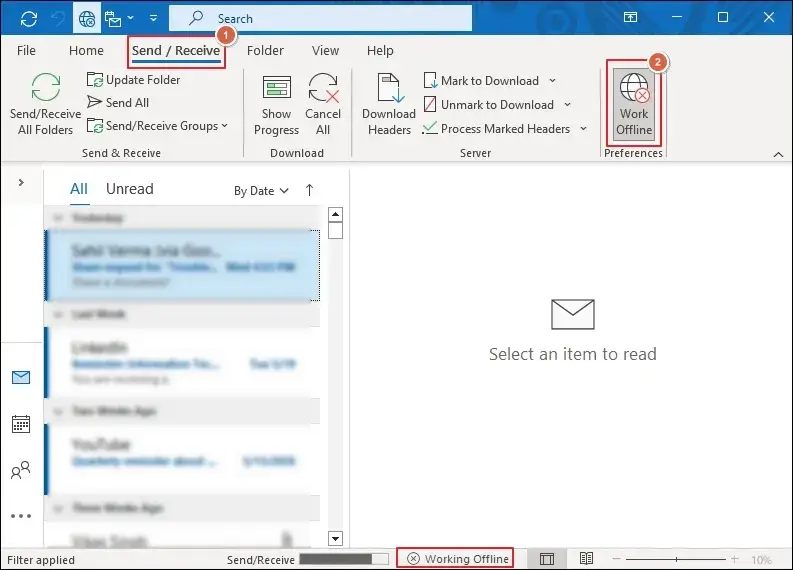The image size is (793, 570).
Task: Toggle the Work Offline ribbon button
Action: click(x=634, y=103)
